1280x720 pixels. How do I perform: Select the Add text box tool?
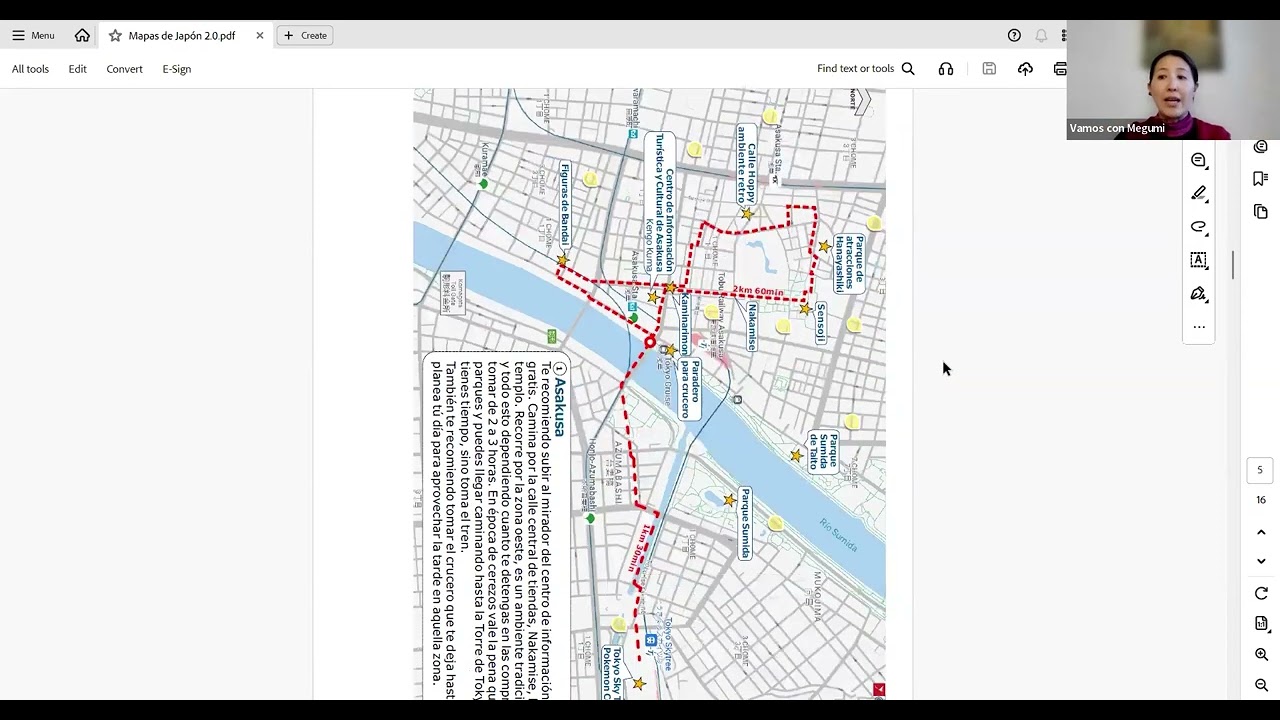[1199, 260]
